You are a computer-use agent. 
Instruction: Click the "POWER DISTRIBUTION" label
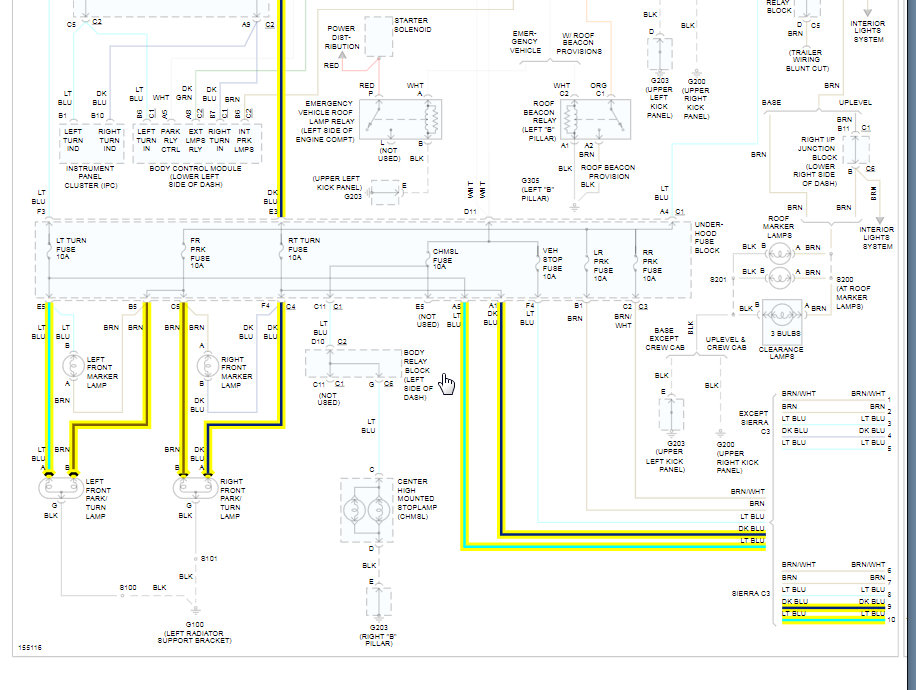[x=342, y=37]
